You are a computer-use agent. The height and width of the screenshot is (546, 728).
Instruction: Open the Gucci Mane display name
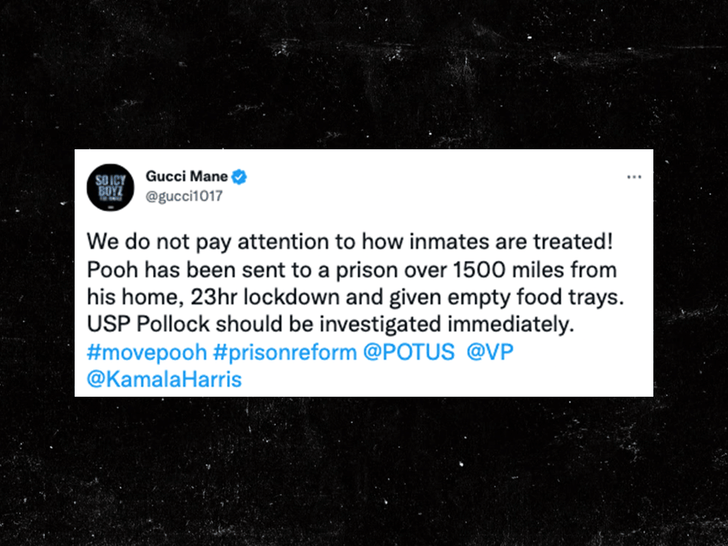point(187,178)
